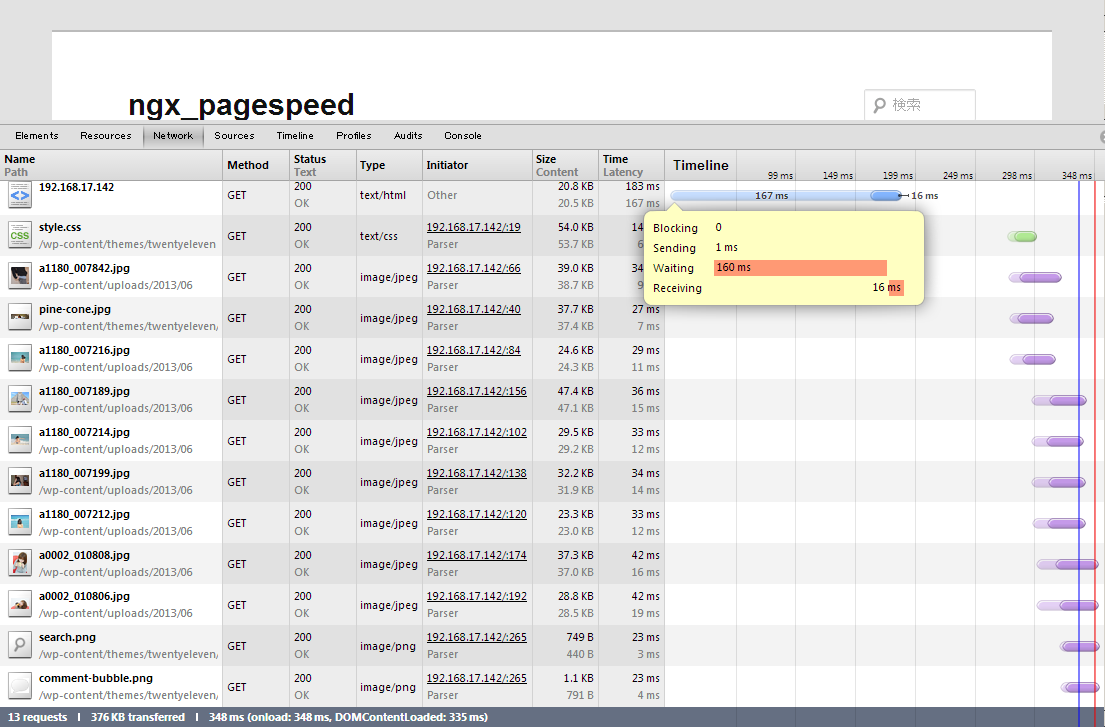Click the a0002_010806.jpg image thumbnail

click(x=20, y=604)
